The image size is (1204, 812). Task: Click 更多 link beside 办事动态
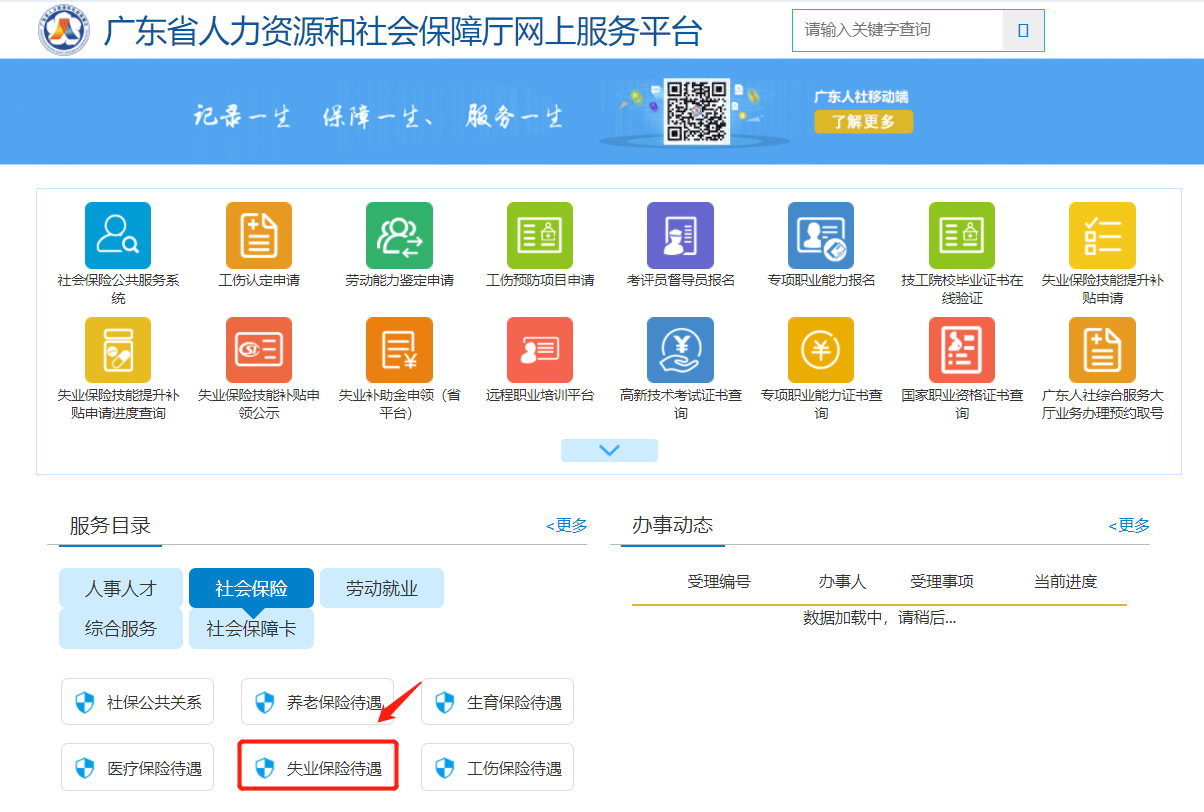tap(1129, 526)
